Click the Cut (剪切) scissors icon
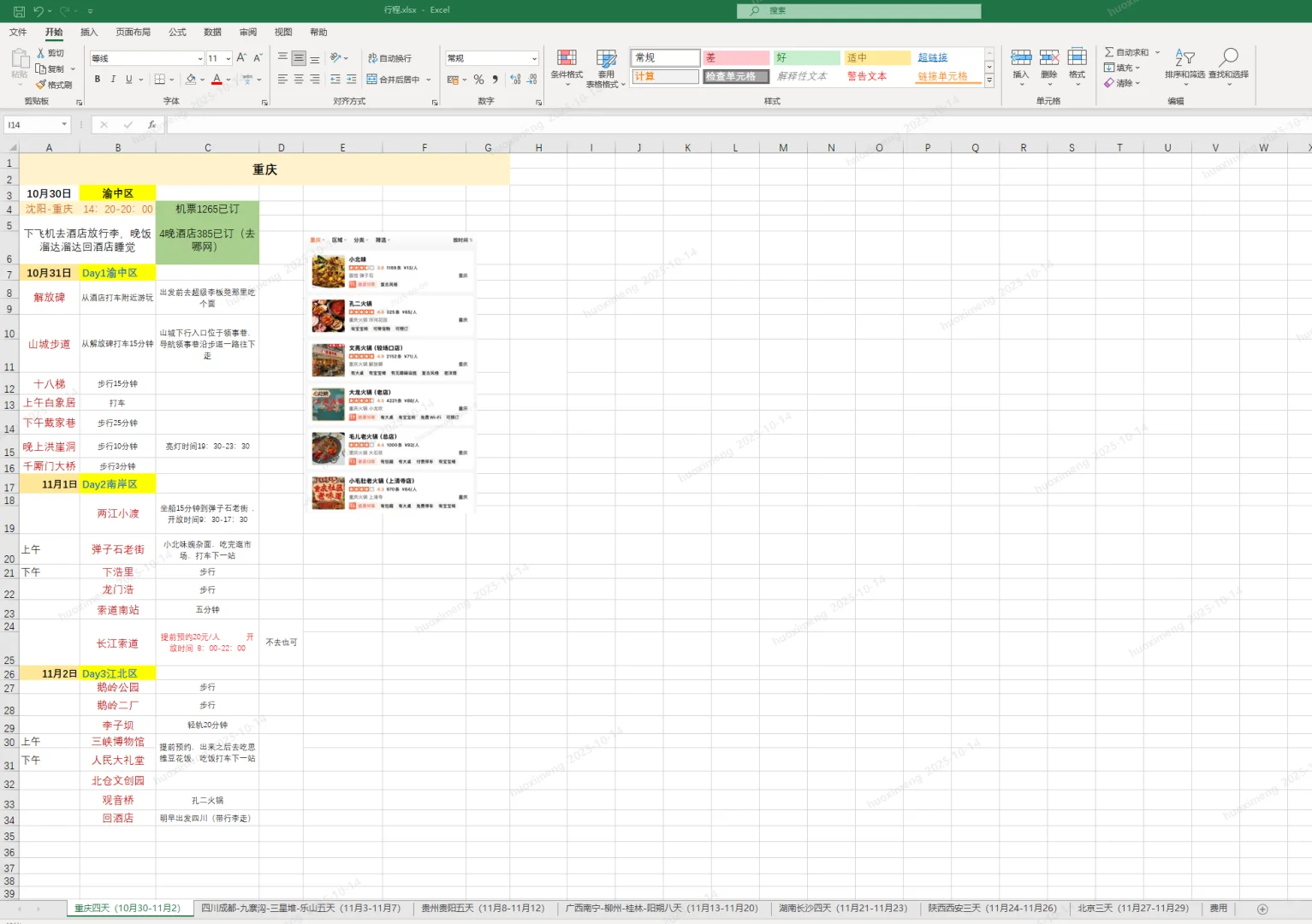 point(40,53)
